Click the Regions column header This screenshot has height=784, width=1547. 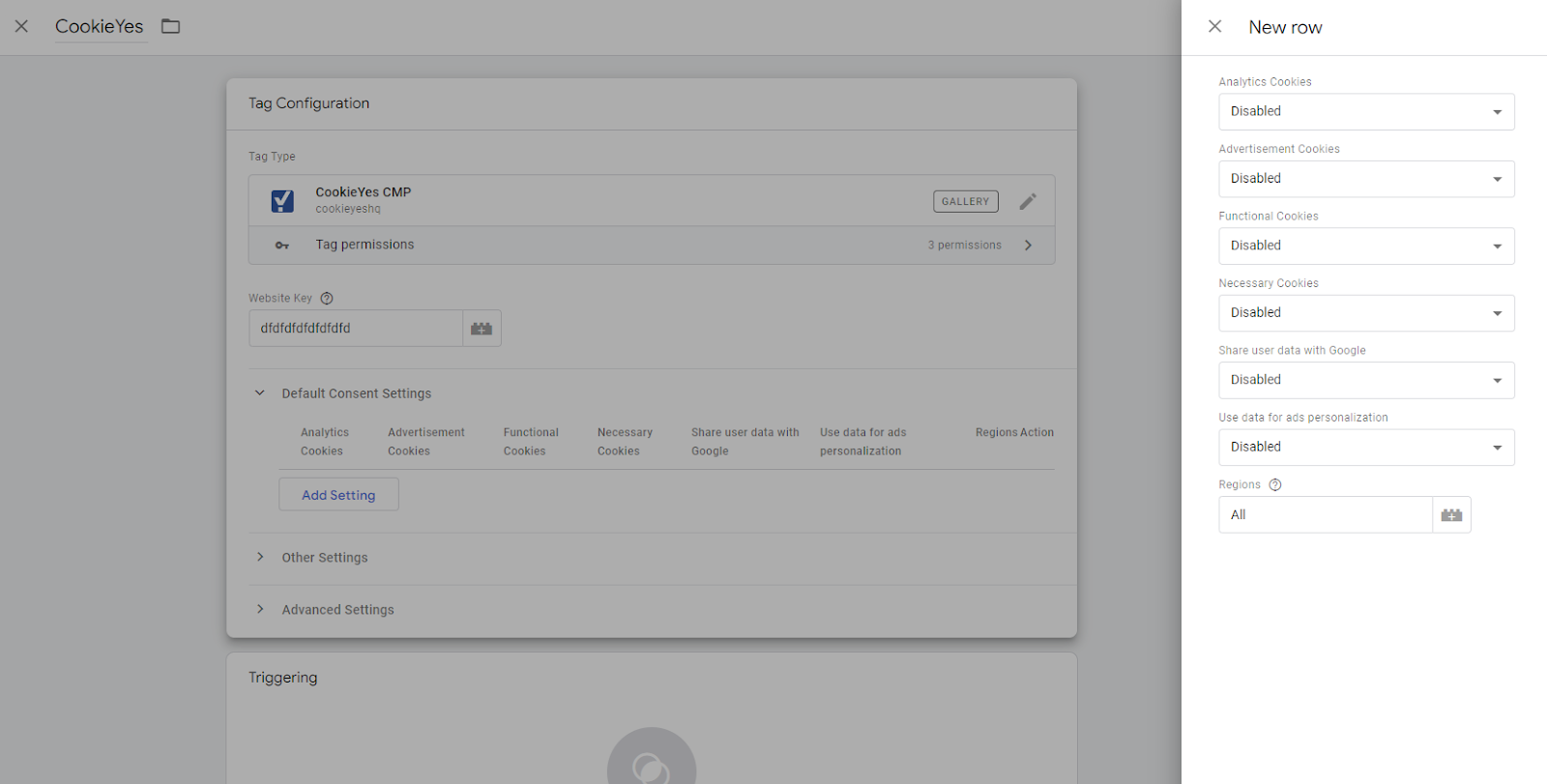pyautogui.click(x=996, y=433)
